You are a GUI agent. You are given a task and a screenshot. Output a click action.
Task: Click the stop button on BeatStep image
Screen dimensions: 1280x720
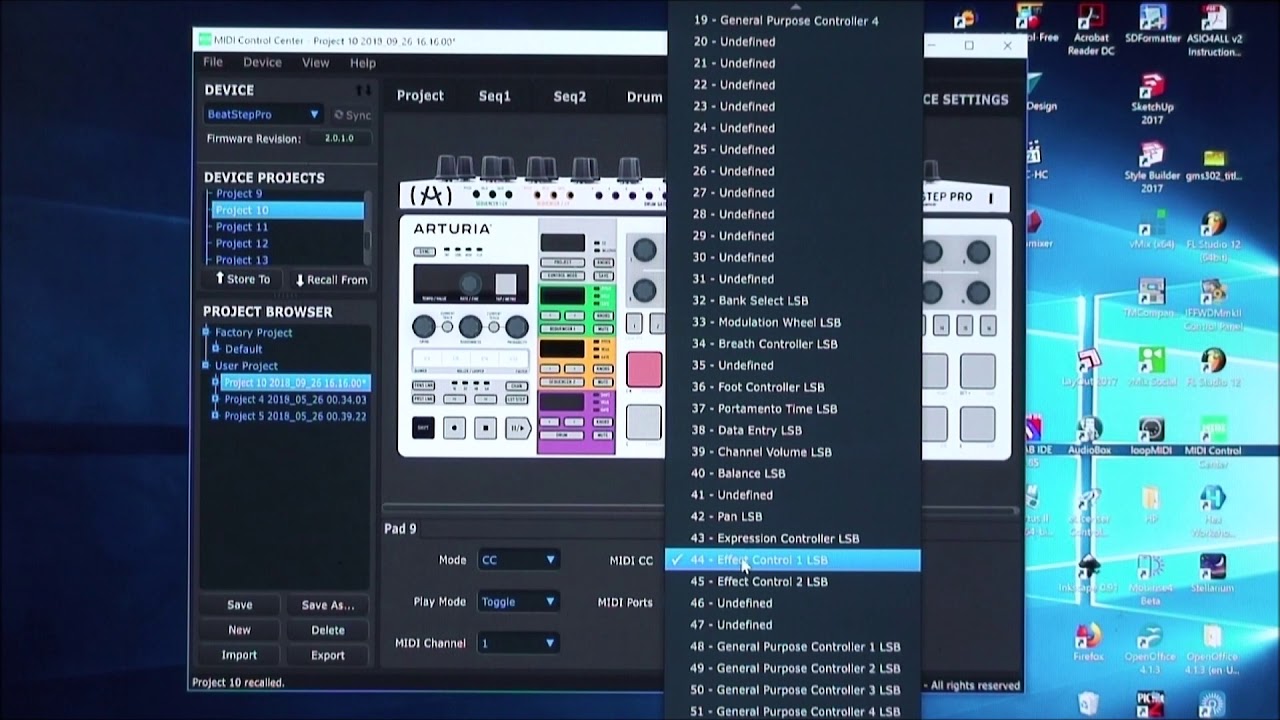coord(485,428)
